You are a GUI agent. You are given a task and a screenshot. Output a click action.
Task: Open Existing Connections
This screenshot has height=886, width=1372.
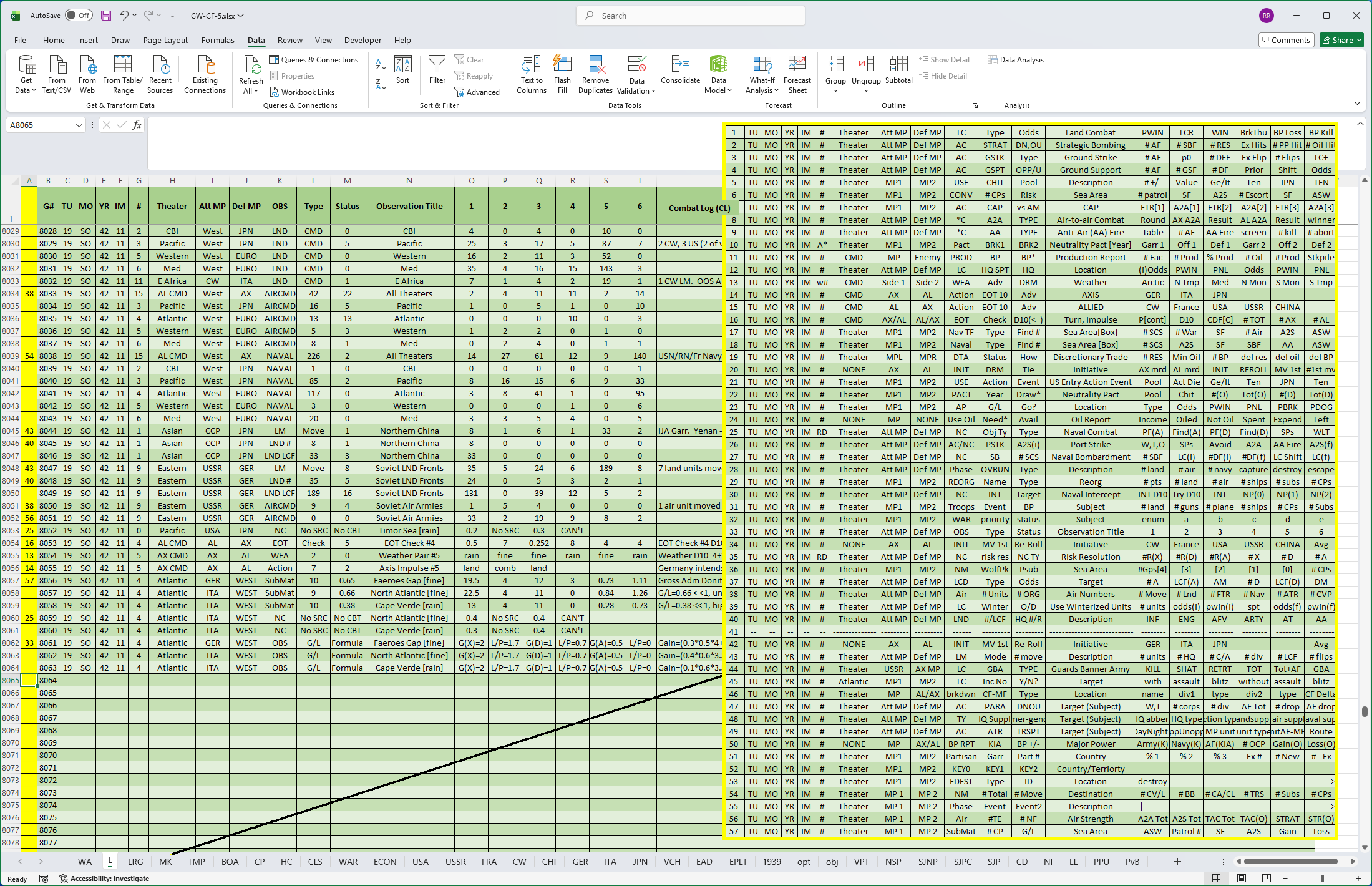(x=205, y=75)
